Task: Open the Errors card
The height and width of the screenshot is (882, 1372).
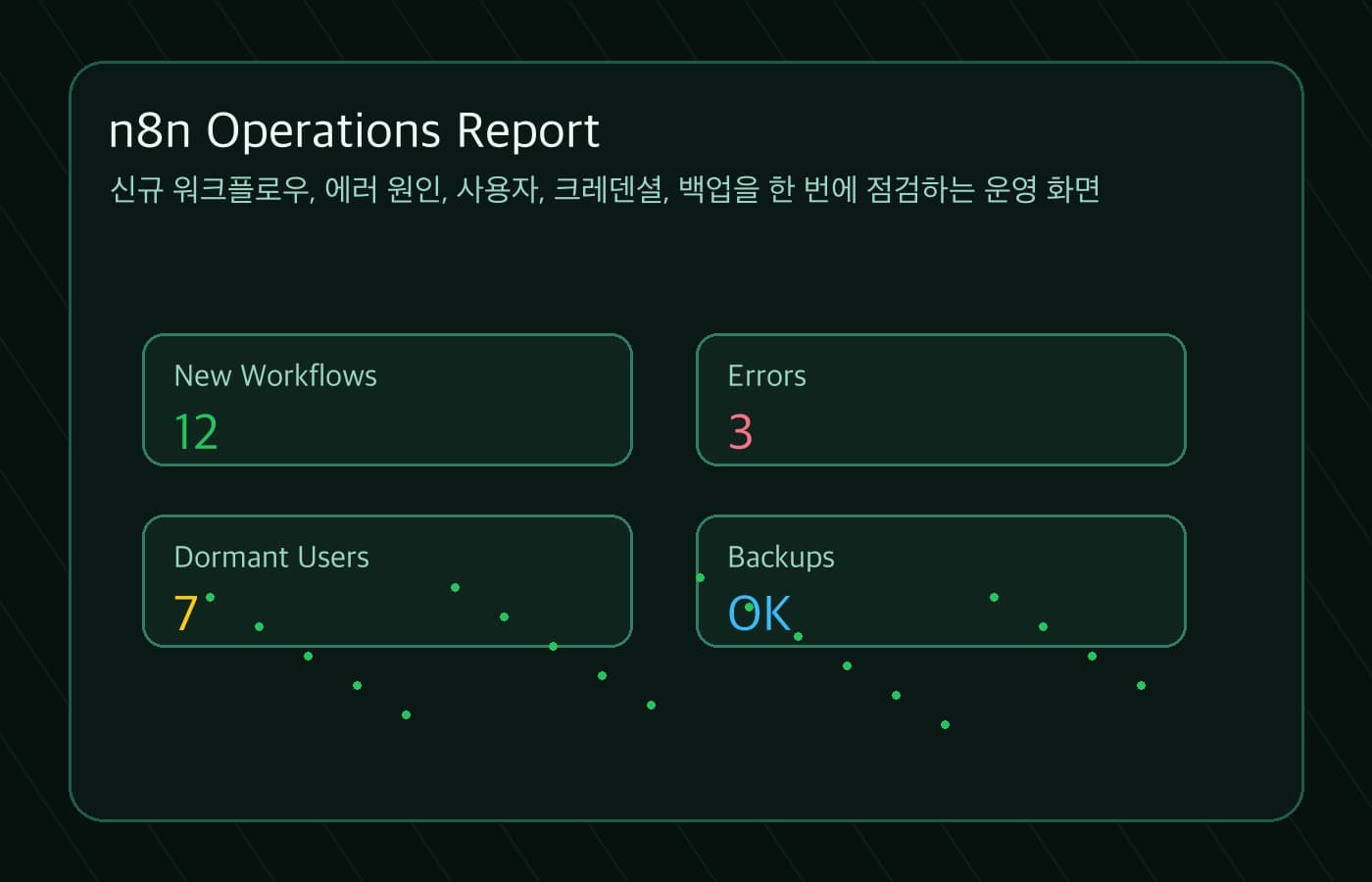Action: (941, 400)
